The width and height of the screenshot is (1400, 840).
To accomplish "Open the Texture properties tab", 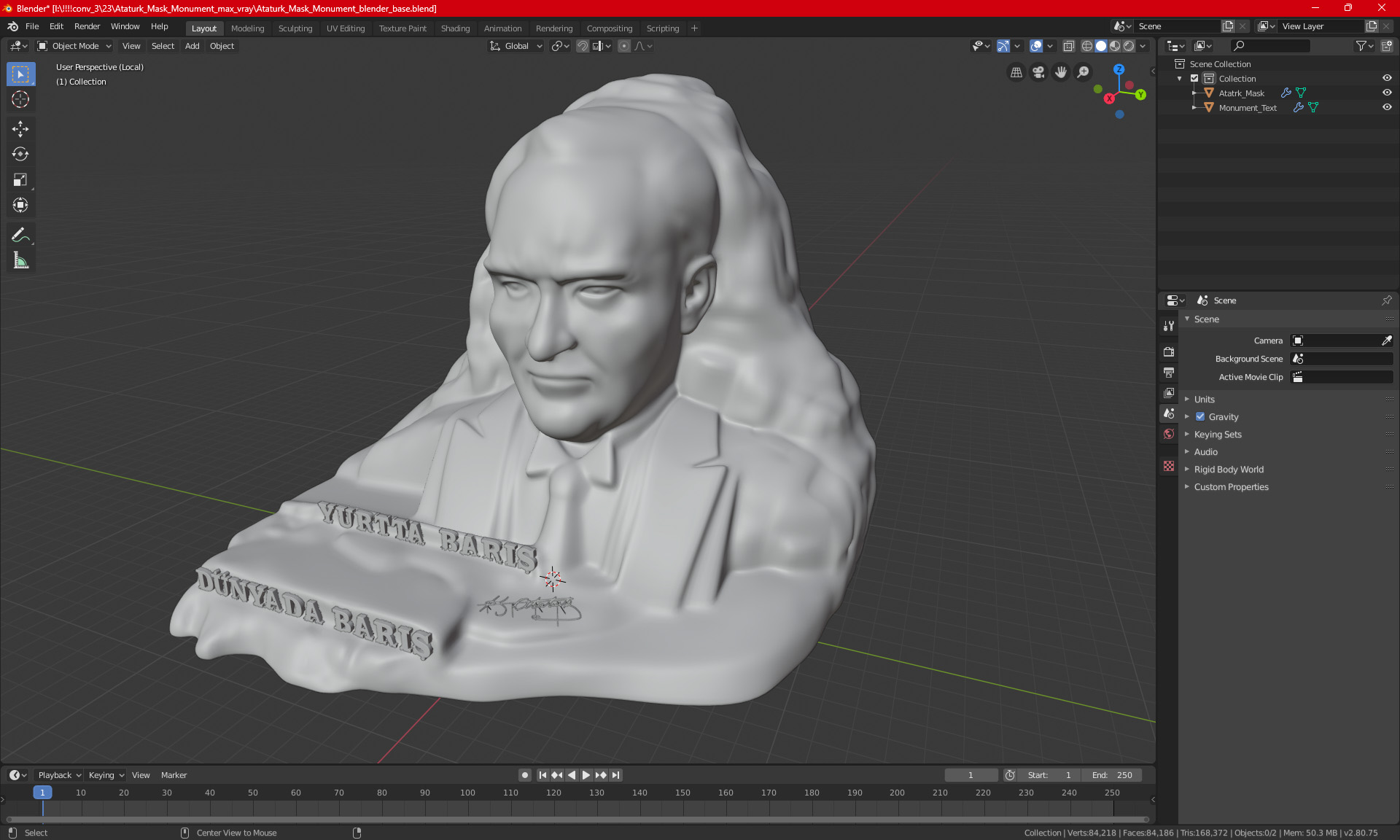I will click(x=1169, y=466).
